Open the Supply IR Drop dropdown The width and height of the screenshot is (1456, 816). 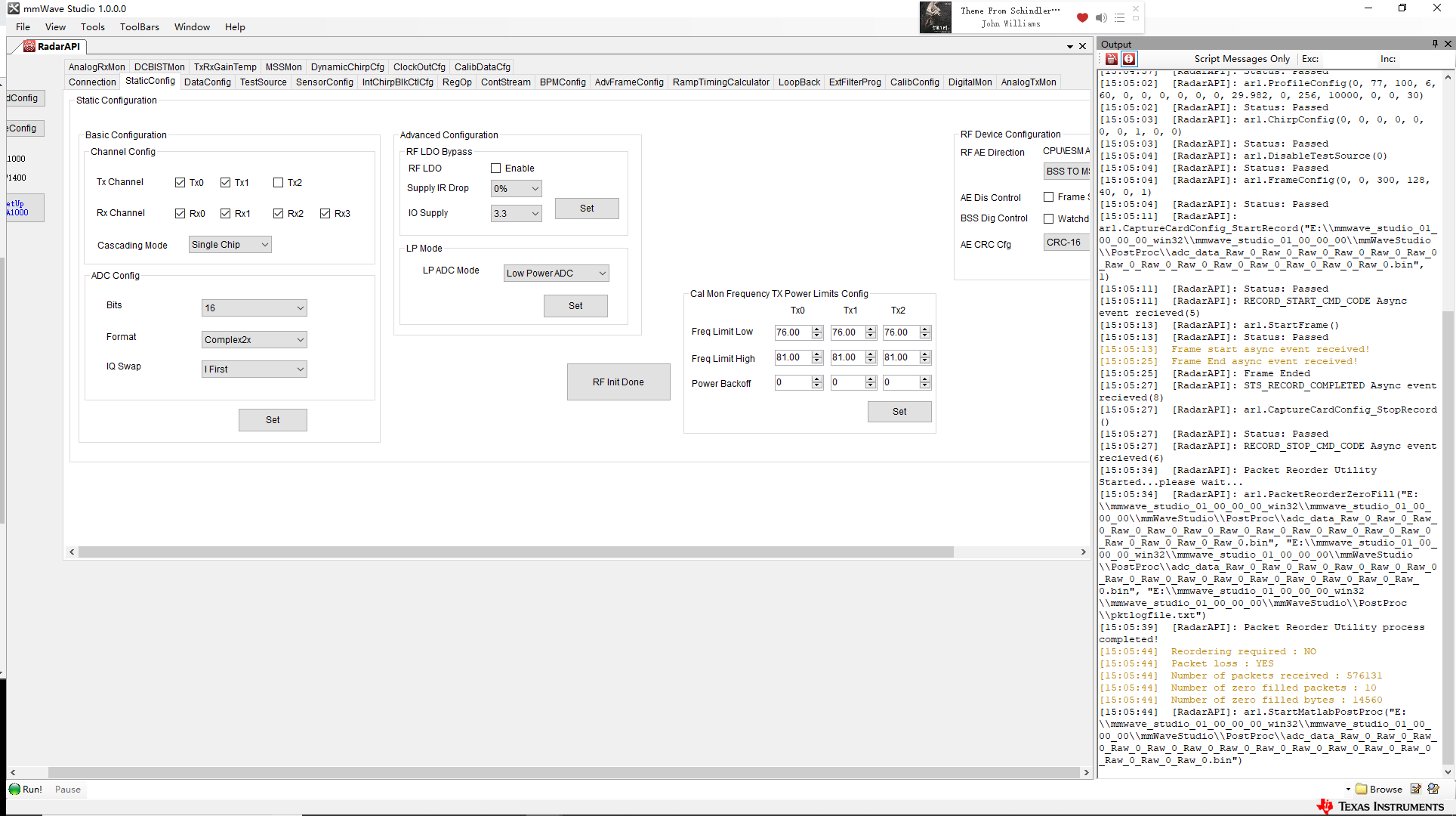[x=516, y=189]
